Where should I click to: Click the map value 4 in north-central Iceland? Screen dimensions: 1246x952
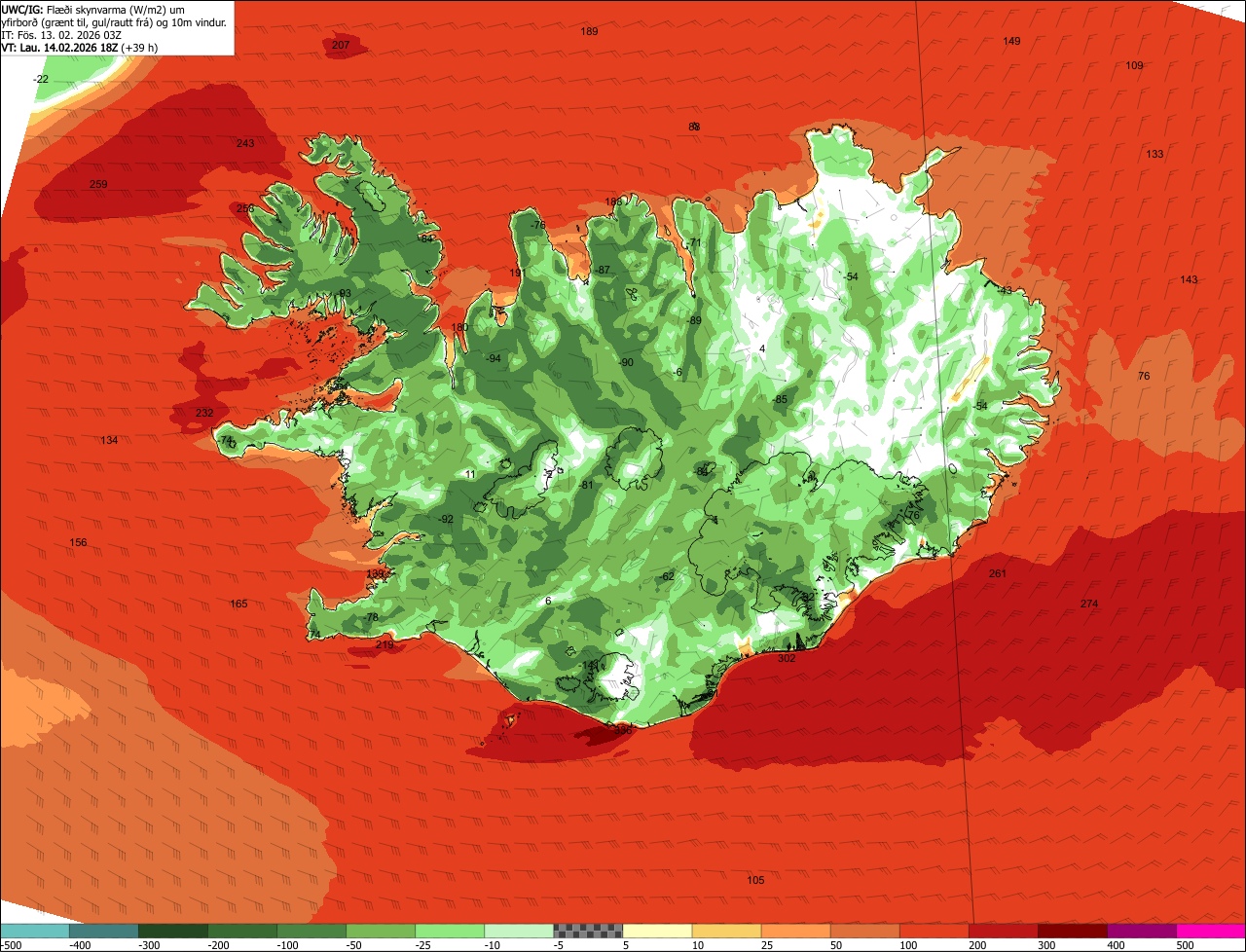762,348
